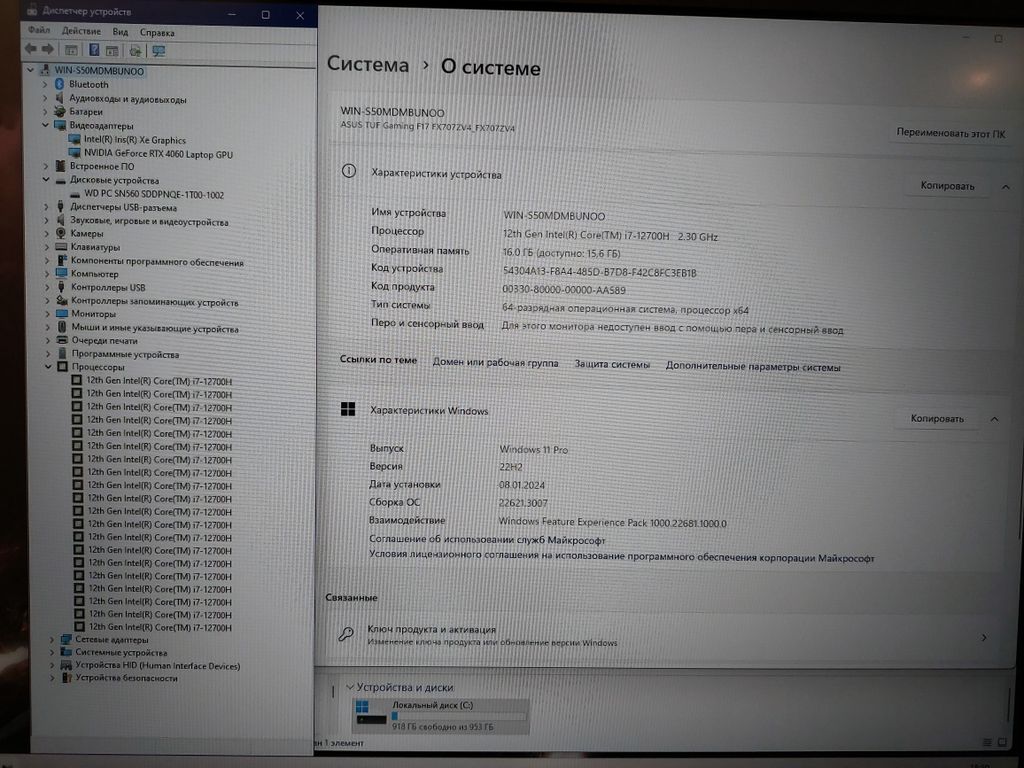
Task: Click the Back arrow in Device Manager toolbar
Action: coord(31,49)
